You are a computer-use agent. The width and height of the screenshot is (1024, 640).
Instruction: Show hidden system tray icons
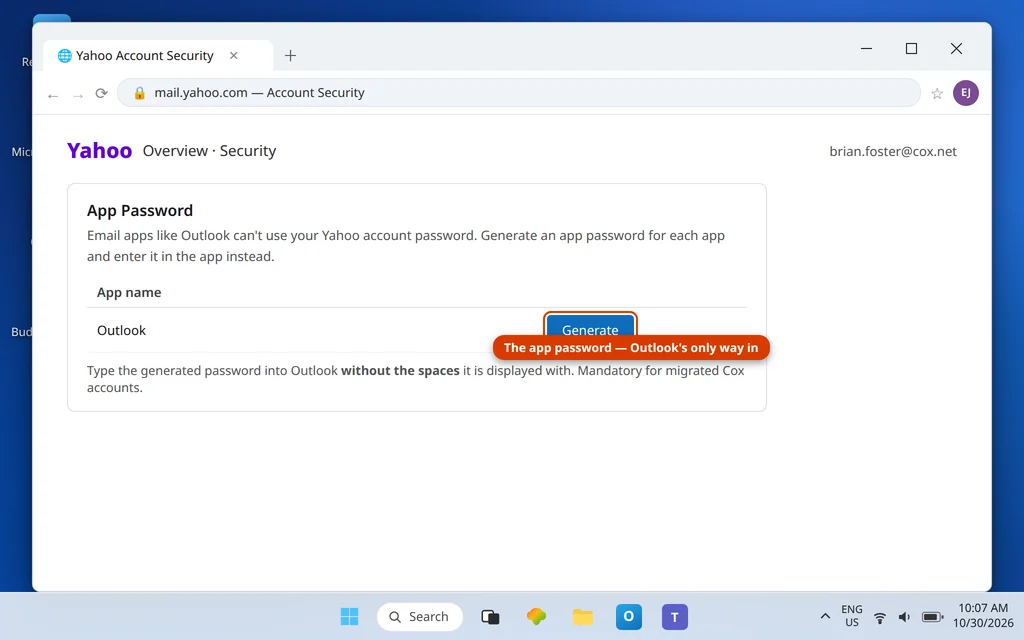[x=825, y=616]
